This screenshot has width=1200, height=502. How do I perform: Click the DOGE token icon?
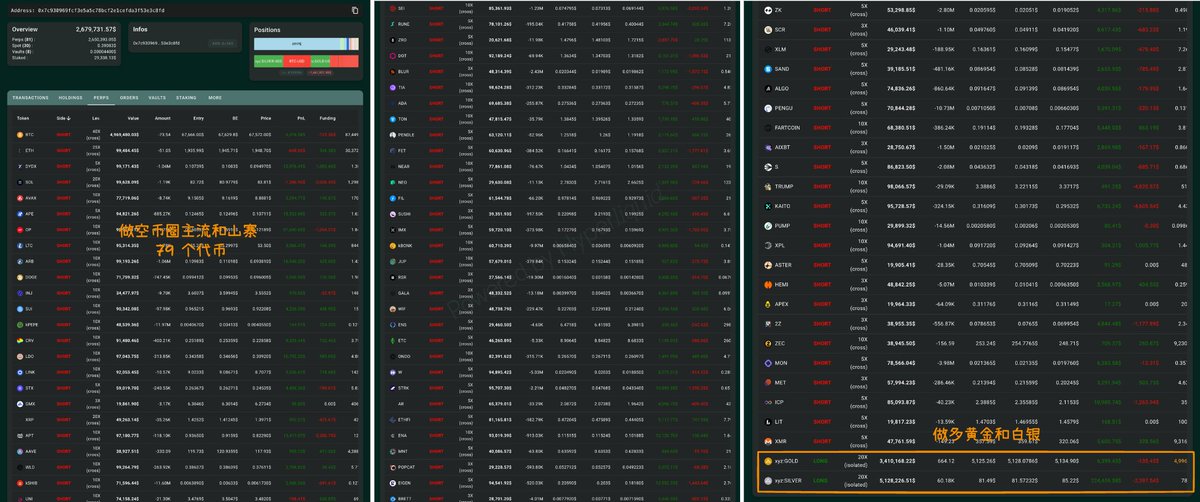(18, 276)
